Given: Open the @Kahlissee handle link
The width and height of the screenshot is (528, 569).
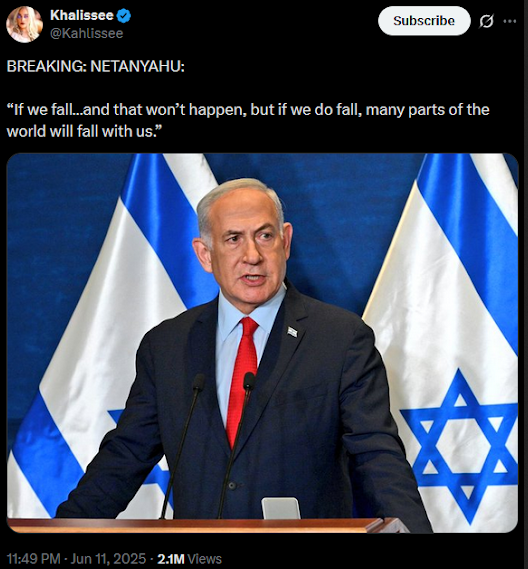Looking at the screenshot, I should click(86, 33).
